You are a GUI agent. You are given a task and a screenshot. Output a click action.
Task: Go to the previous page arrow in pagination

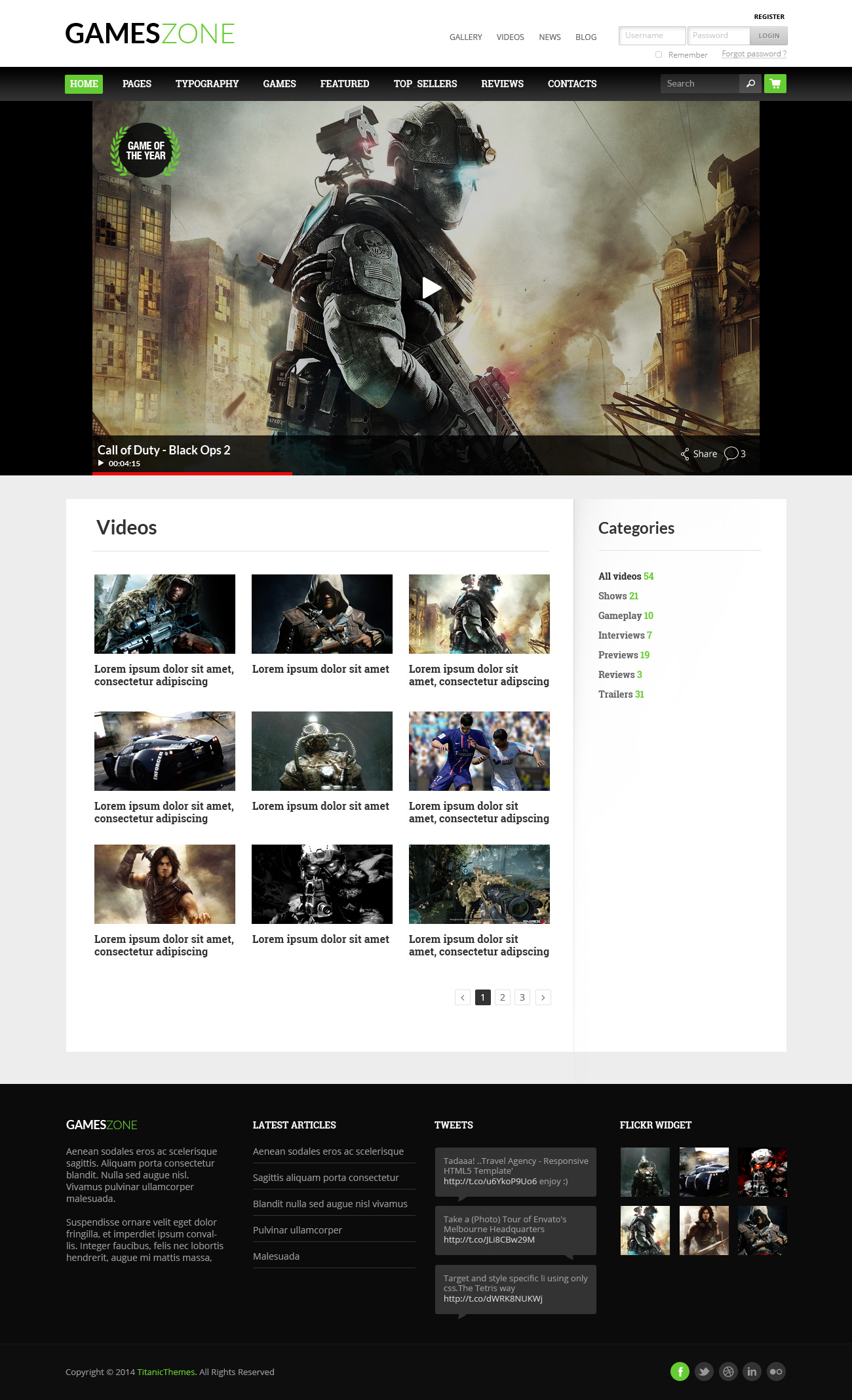(463, 997)
